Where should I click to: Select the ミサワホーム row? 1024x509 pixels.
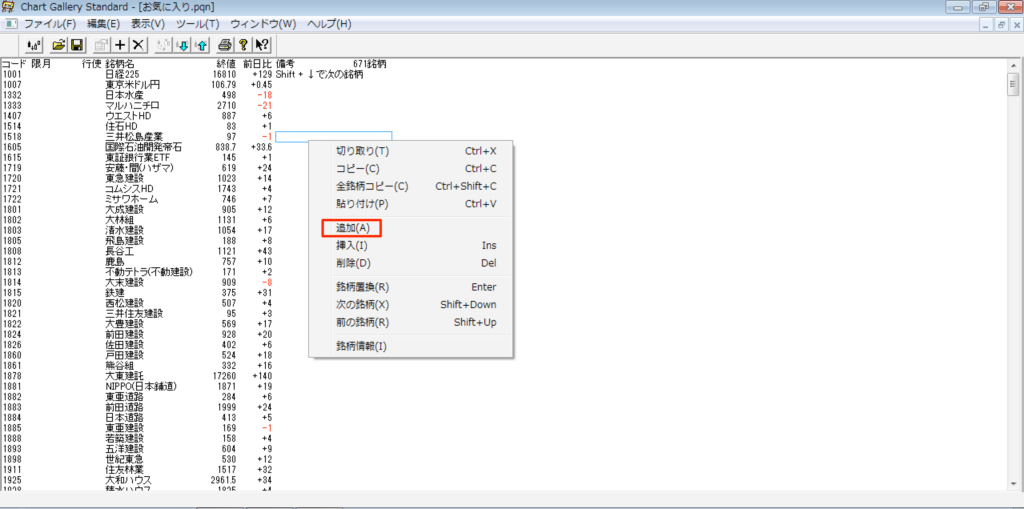tap(137, 199)
